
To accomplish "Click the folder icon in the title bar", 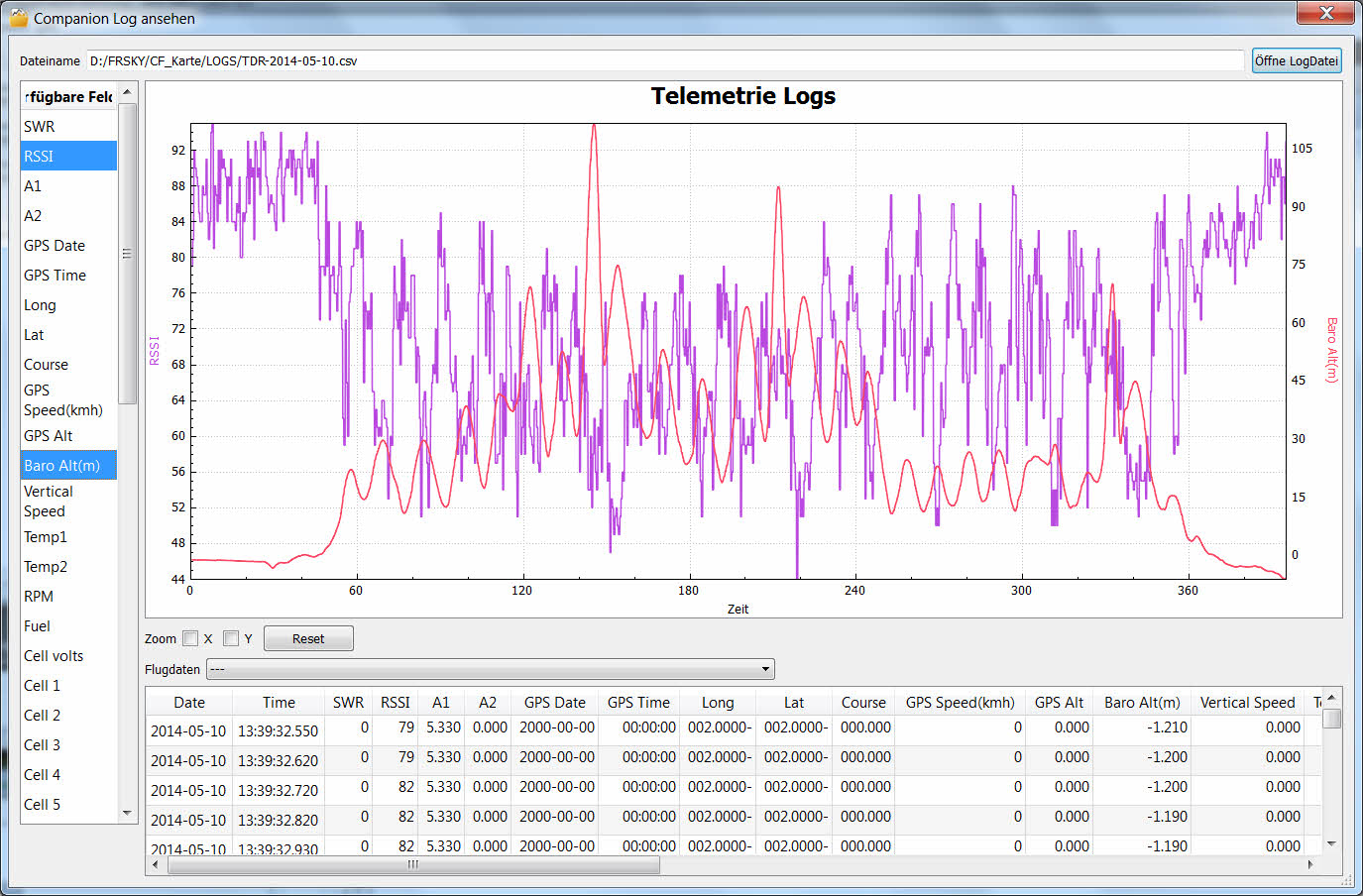I will click(19, 18).
